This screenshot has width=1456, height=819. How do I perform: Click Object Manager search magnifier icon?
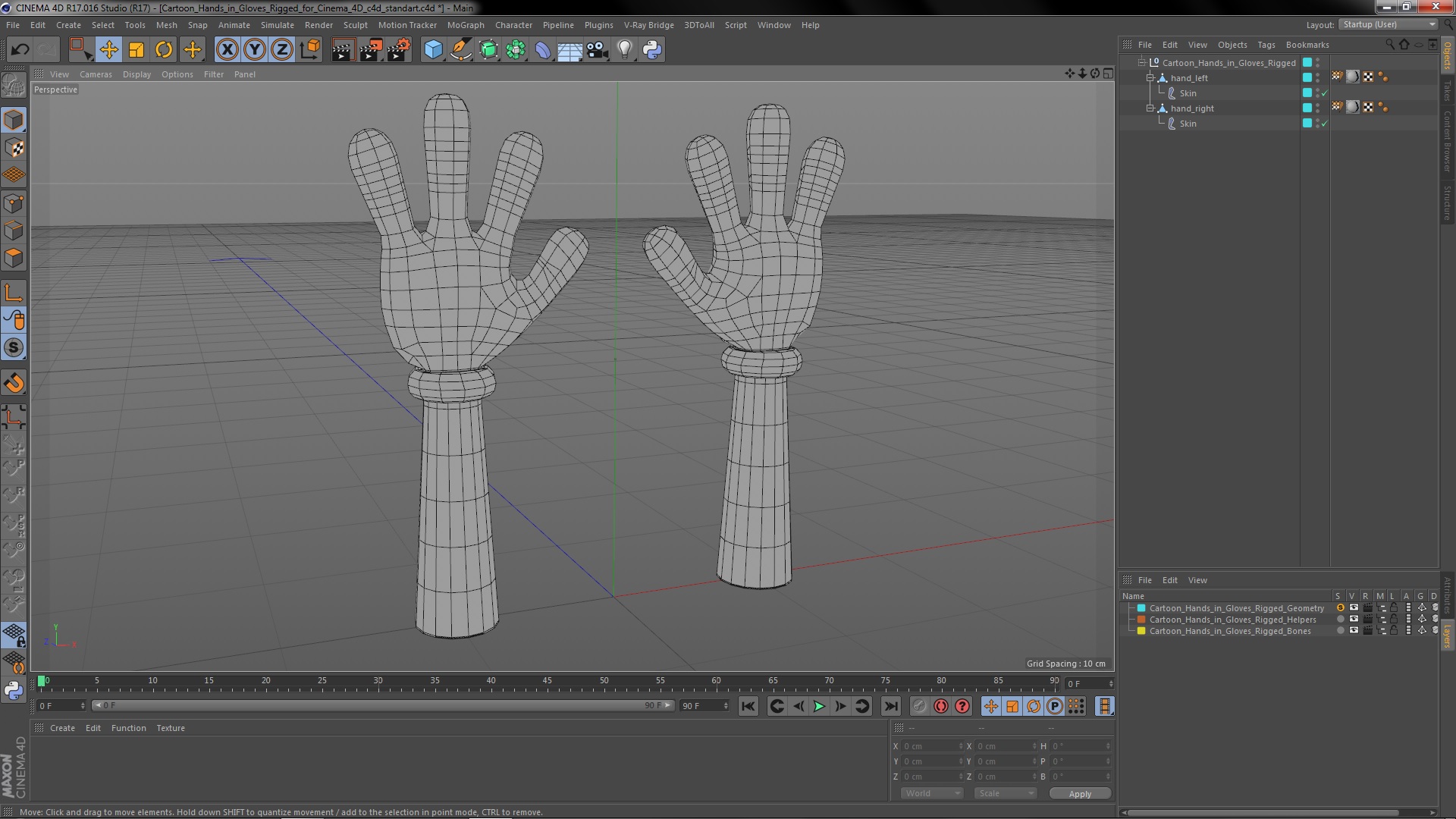(1390, 45)
